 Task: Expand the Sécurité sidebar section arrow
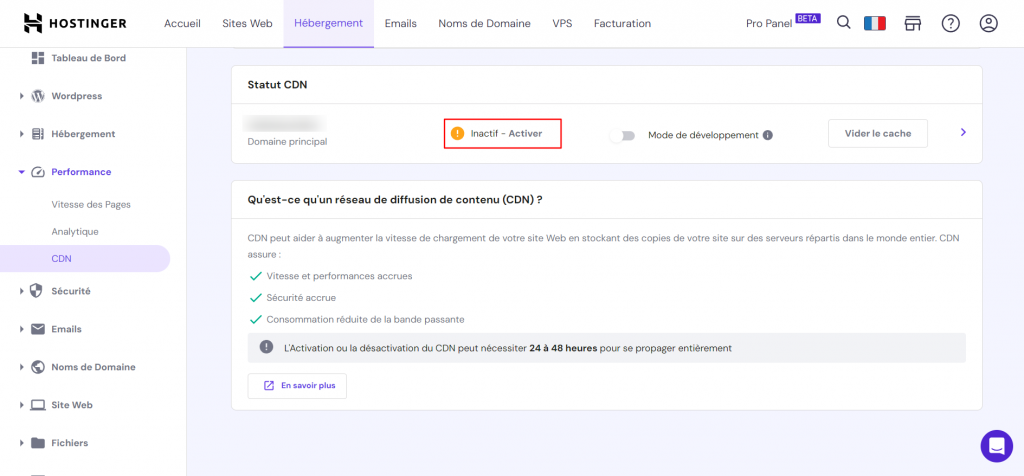pos(22,291)
